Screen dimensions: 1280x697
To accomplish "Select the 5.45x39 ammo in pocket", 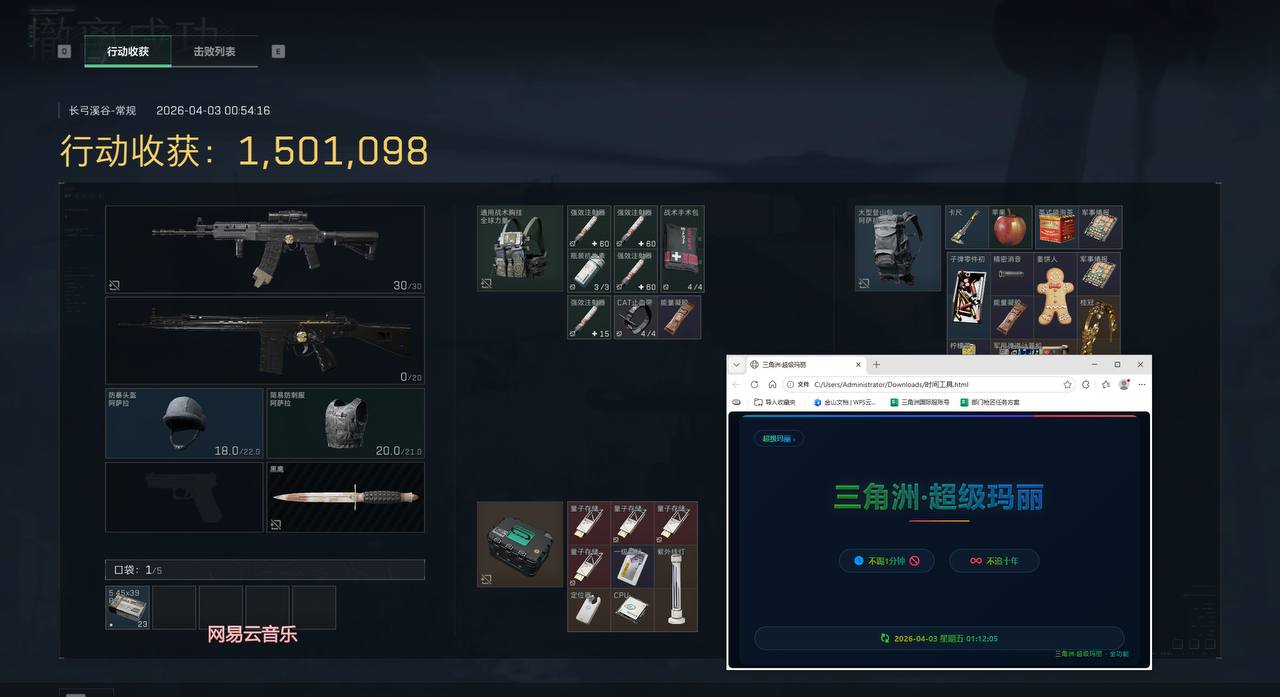I will [x=128, y=608].
